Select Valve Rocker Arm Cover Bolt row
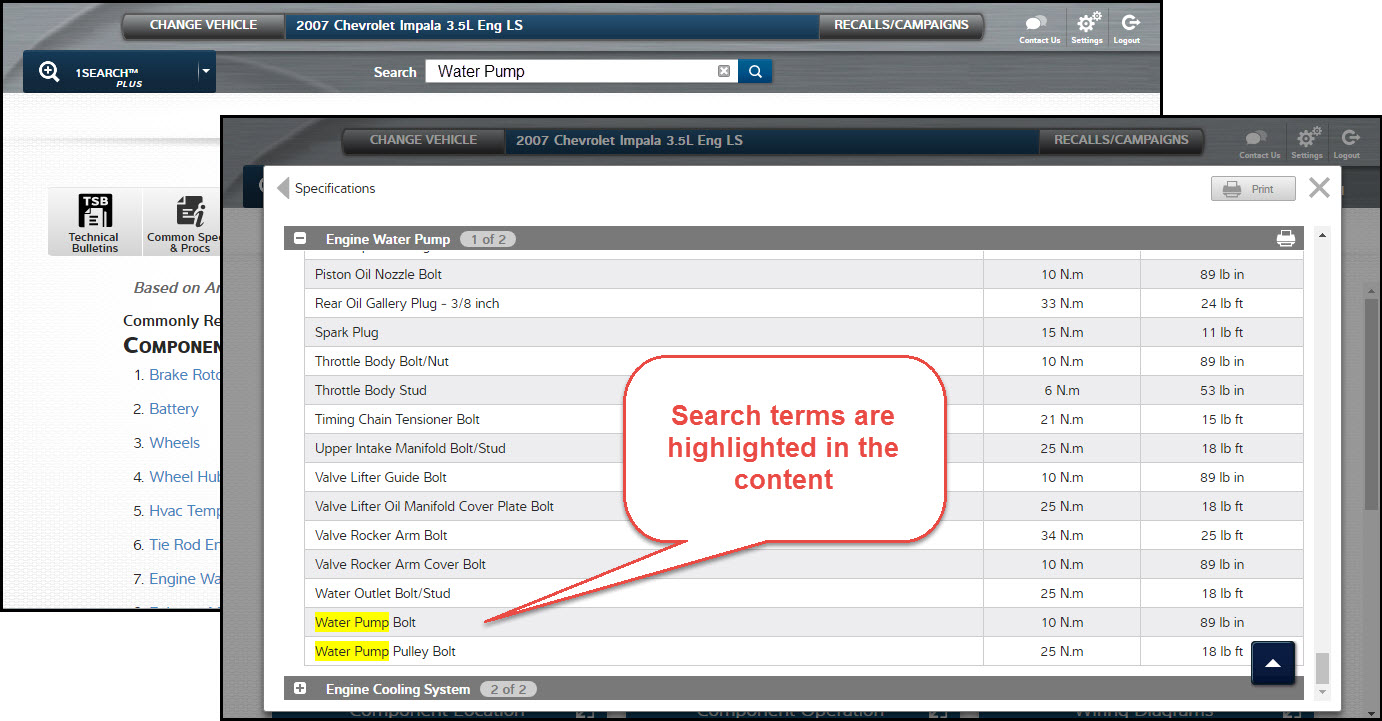 pos(803,564)
